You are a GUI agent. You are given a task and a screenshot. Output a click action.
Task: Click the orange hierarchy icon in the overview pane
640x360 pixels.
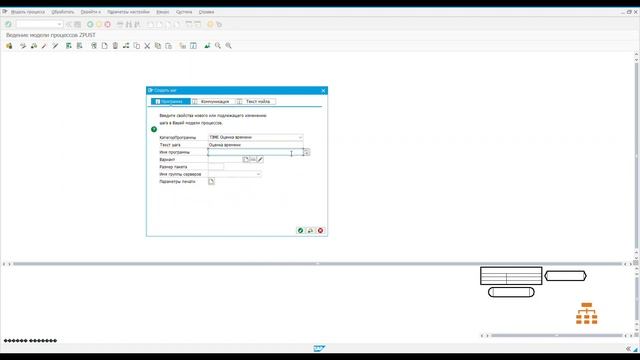point(587,313)
